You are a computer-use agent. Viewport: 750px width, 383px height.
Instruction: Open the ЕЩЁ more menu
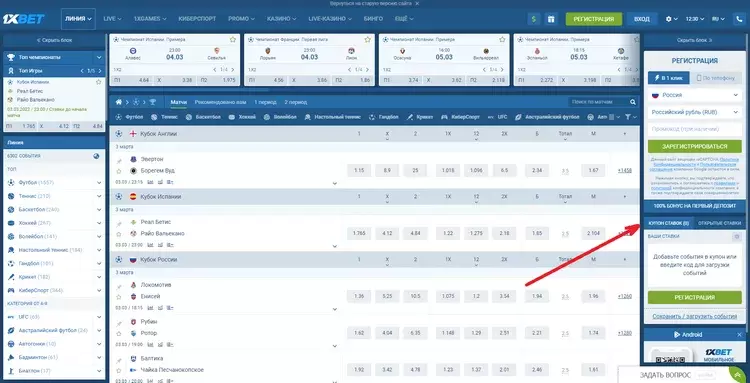[404, 19]
